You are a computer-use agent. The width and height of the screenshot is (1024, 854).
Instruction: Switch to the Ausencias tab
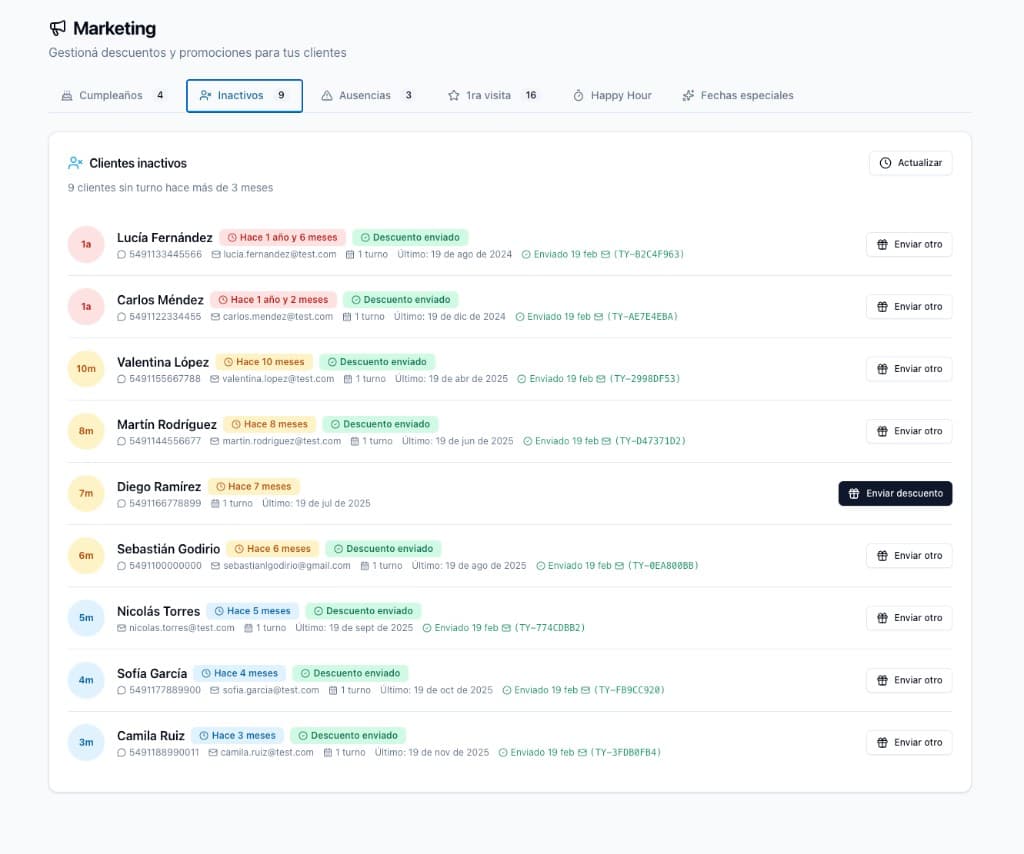[x=367, y=95]
